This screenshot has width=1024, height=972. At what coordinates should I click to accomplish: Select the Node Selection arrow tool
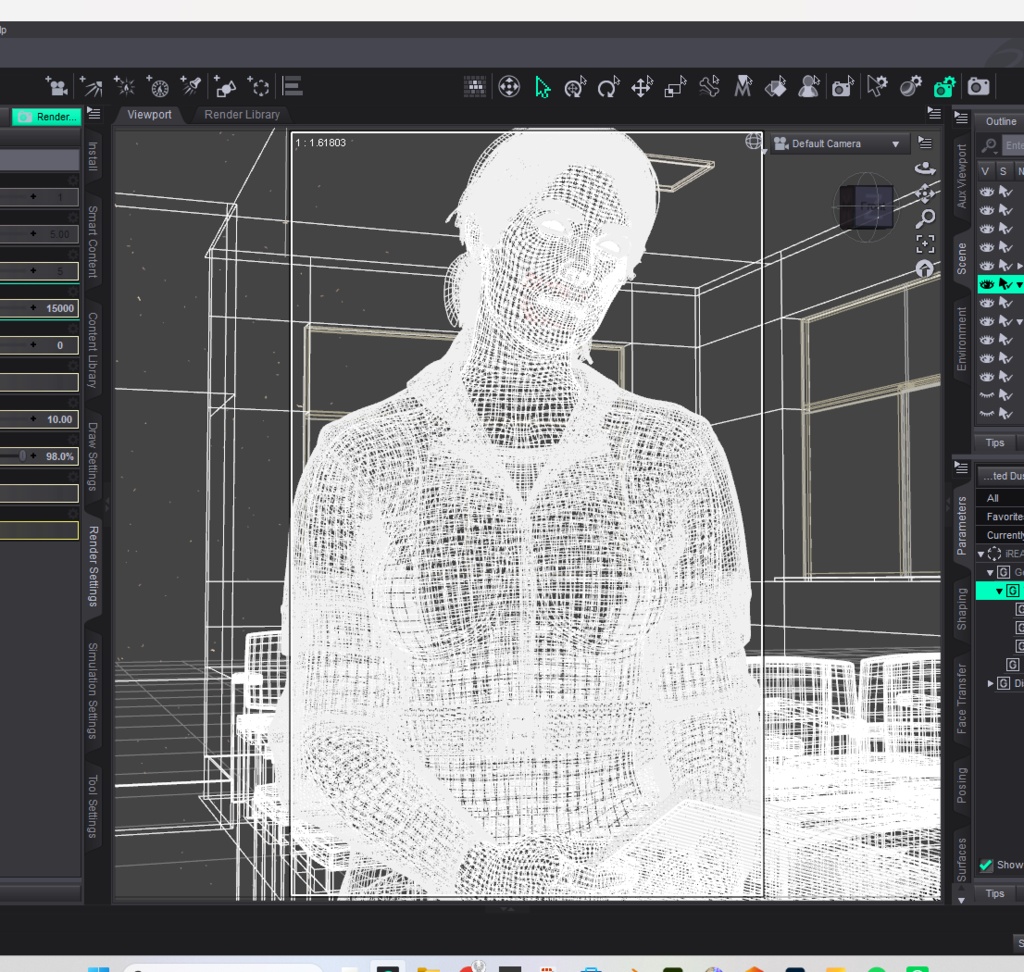[542, 87]
